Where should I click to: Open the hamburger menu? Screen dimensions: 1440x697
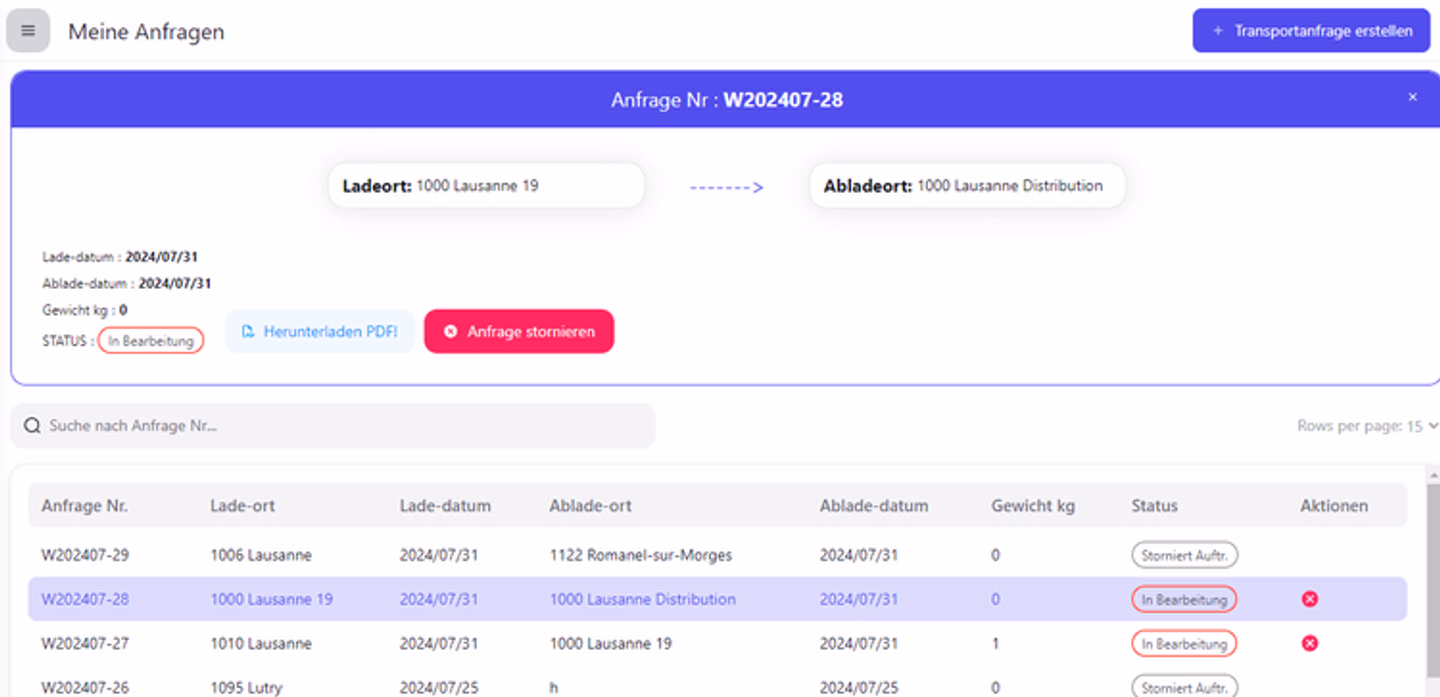(28, 31)
